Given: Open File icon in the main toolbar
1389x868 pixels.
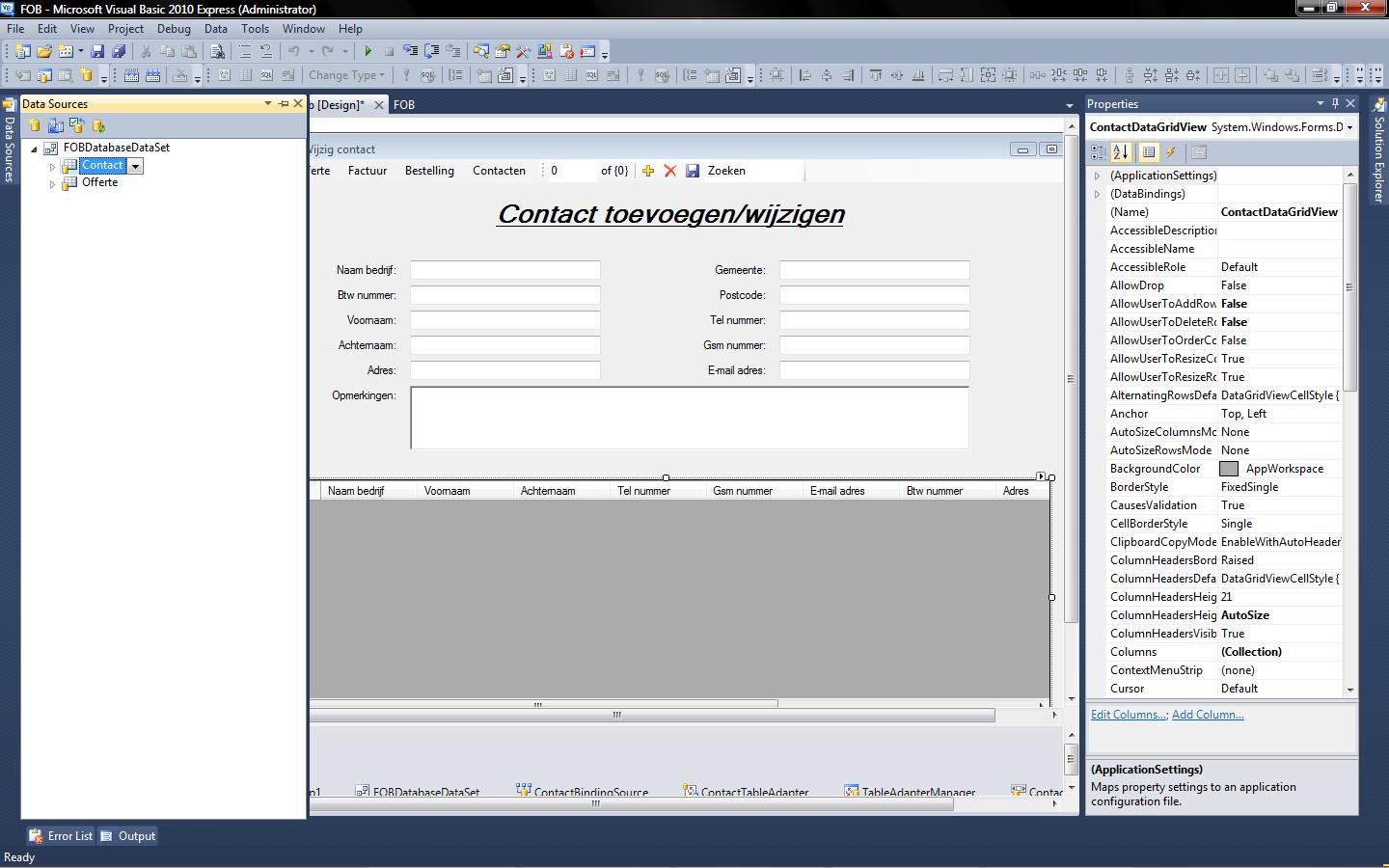Looking at the screenshot, I should pyautogui.click(x=44, y=51).
